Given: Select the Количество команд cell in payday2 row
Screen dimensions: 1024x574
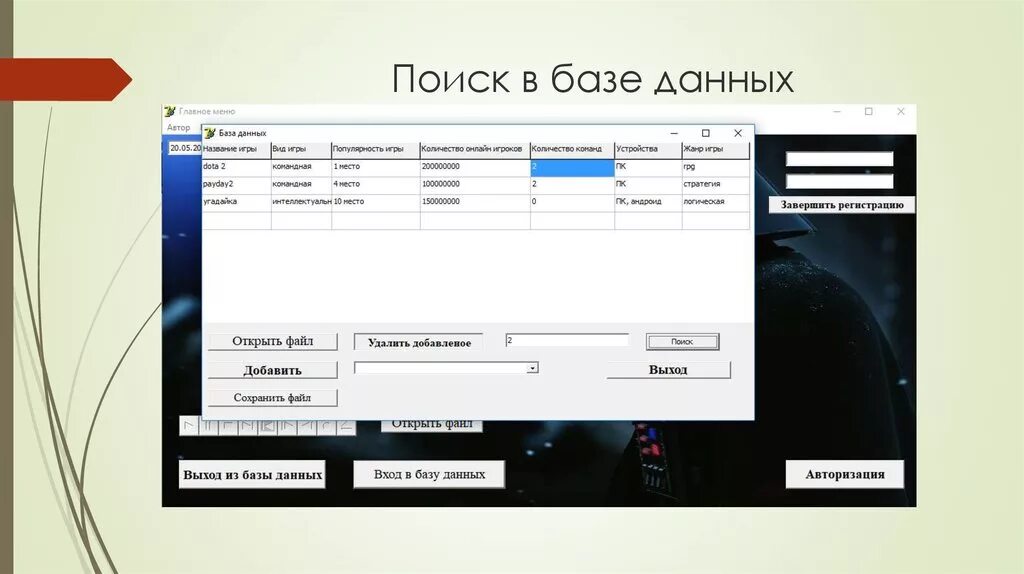Looking at the screenshot, I should (x=572, y=185).
